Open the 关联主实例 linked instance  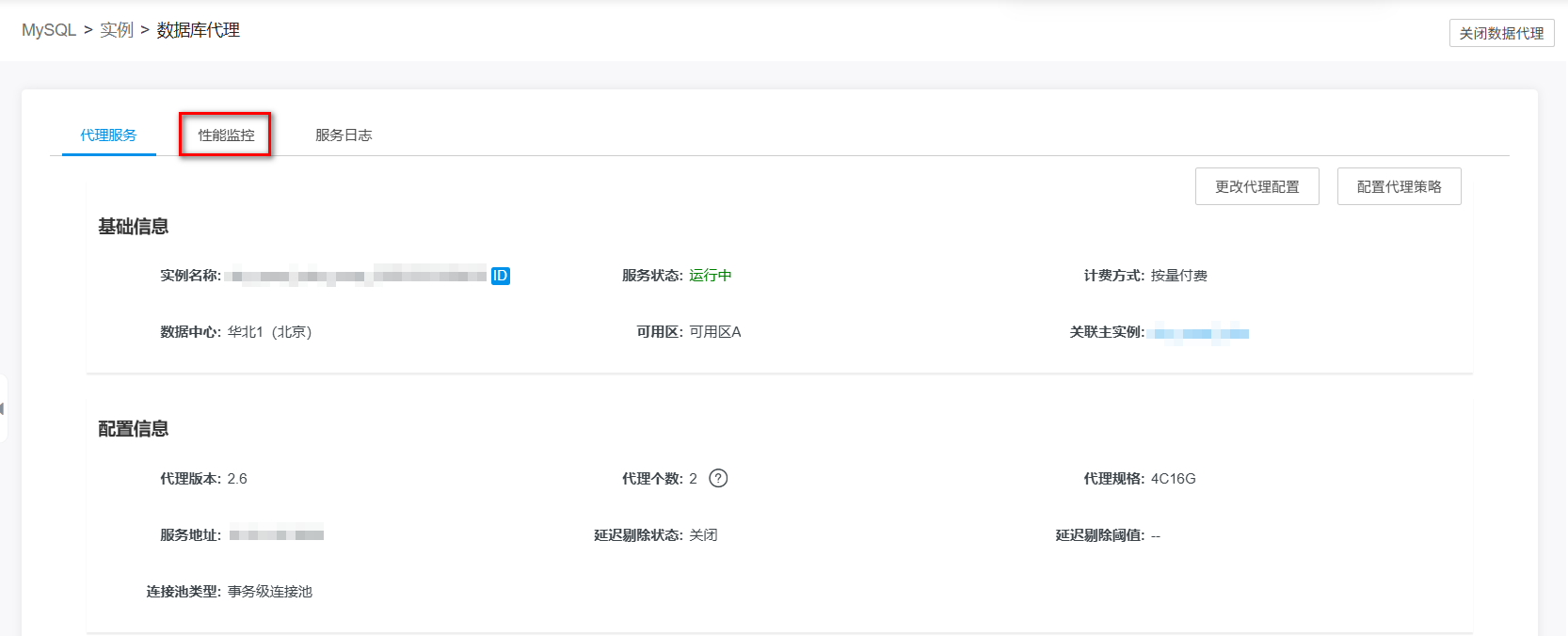pyautogui.click(x=1201, y=333)
